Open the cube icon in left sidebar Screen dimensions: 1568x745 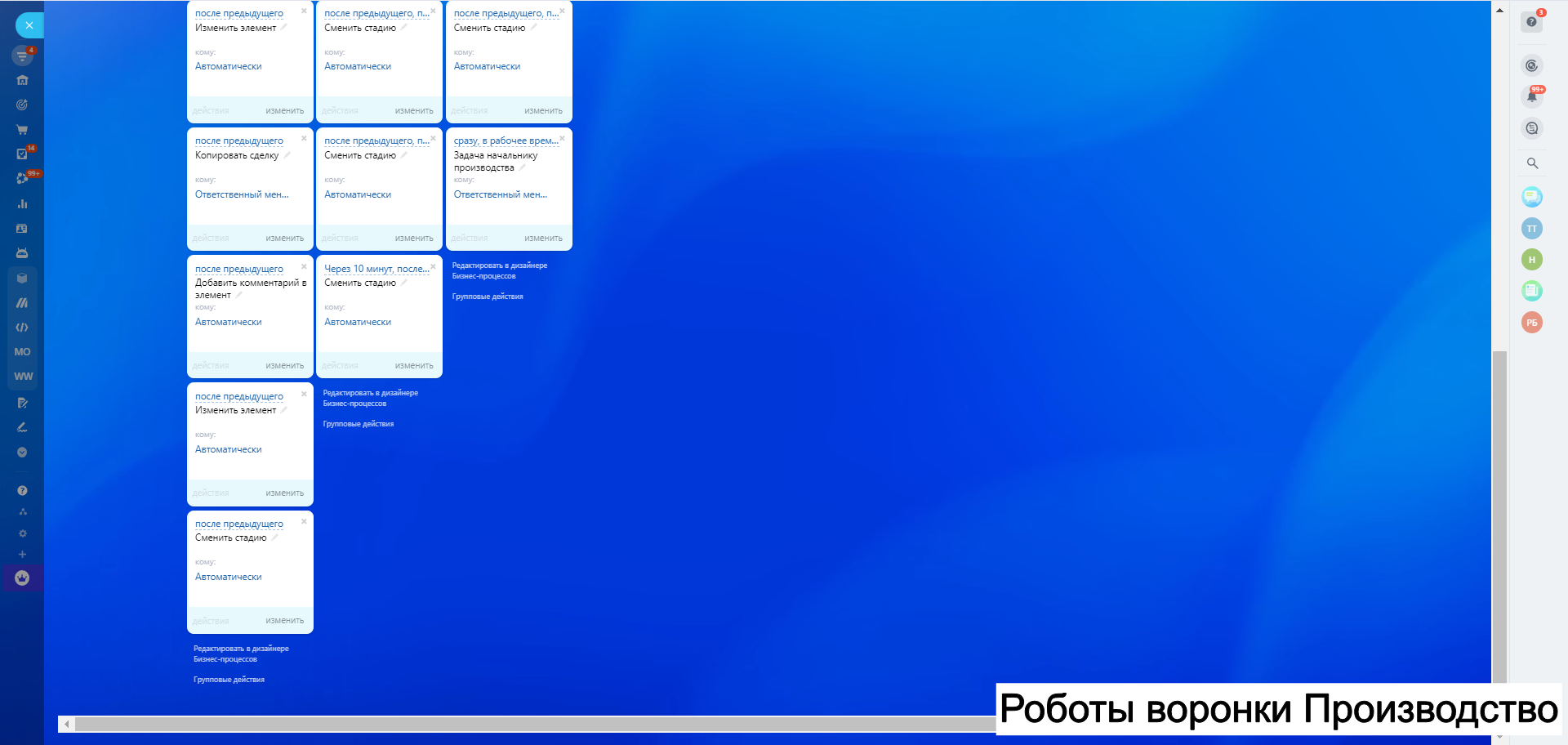22,278
